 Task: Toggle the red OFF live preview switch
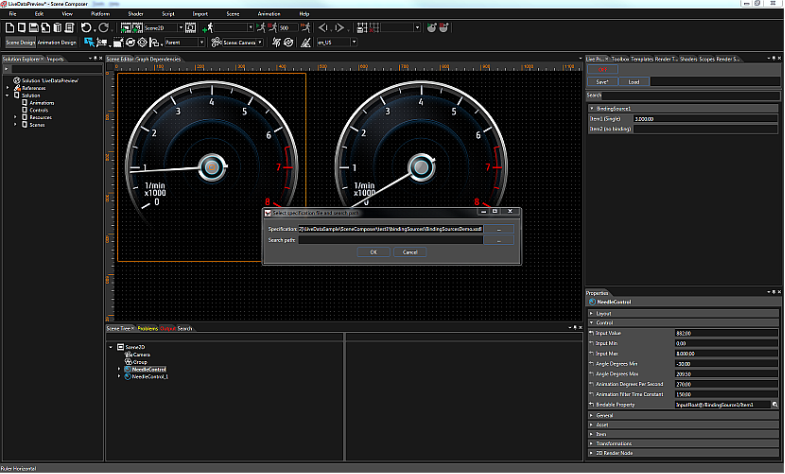(x=602, y=70)
